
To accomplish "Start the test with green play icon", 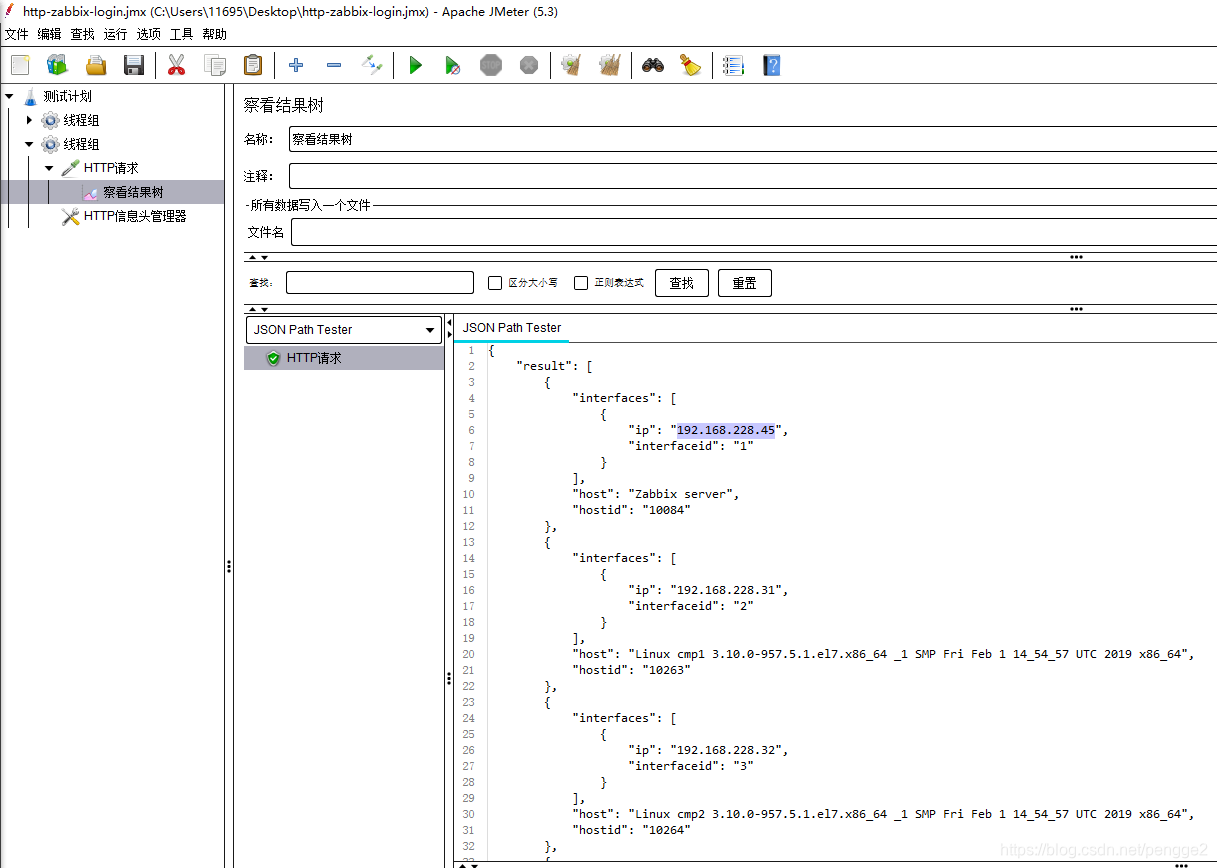I will point(415,65).
